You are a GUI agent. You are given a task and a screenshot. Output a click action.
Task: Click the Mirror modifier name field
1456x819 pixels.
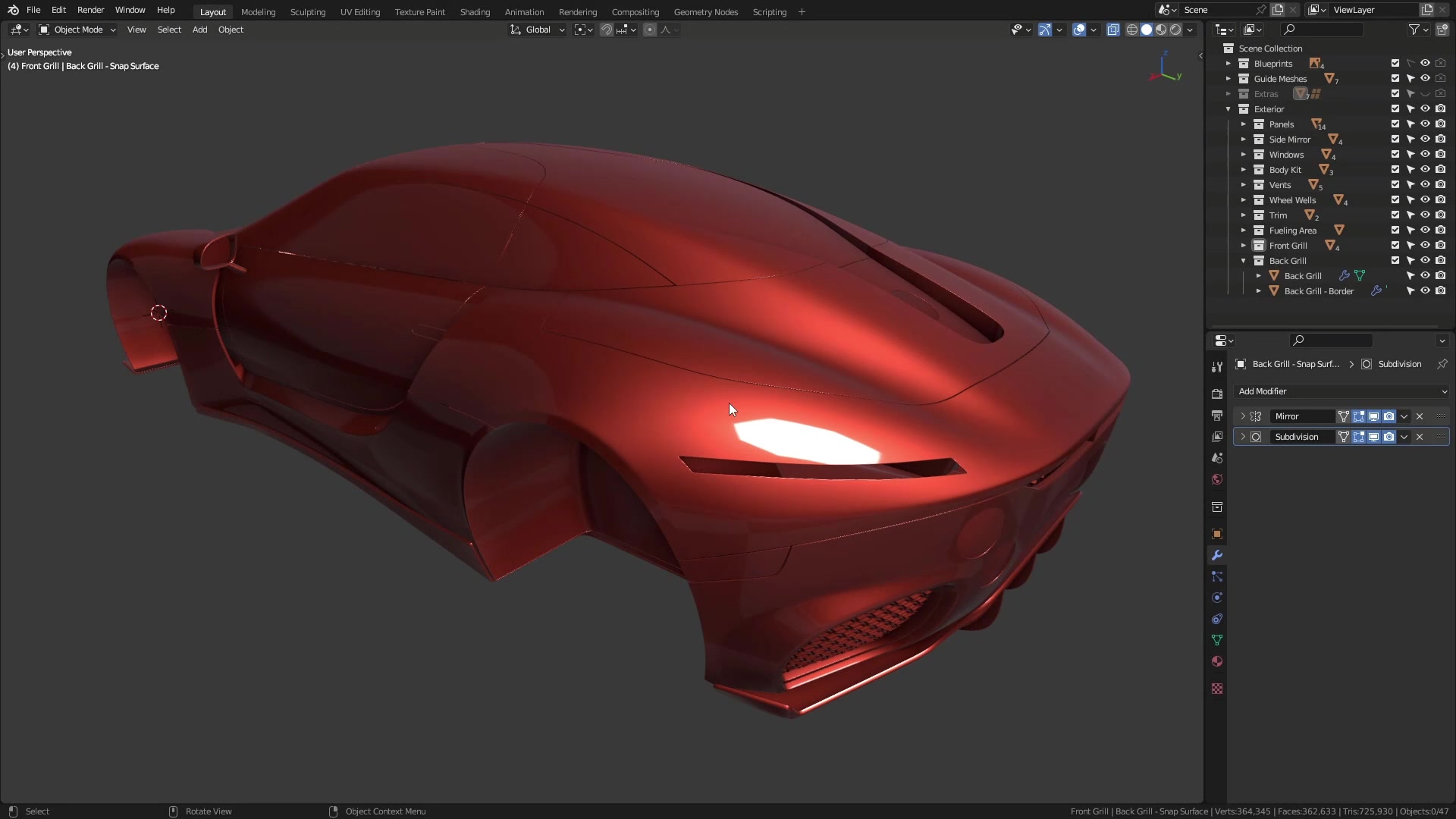pyautogui.click(x=1302, y=416)
